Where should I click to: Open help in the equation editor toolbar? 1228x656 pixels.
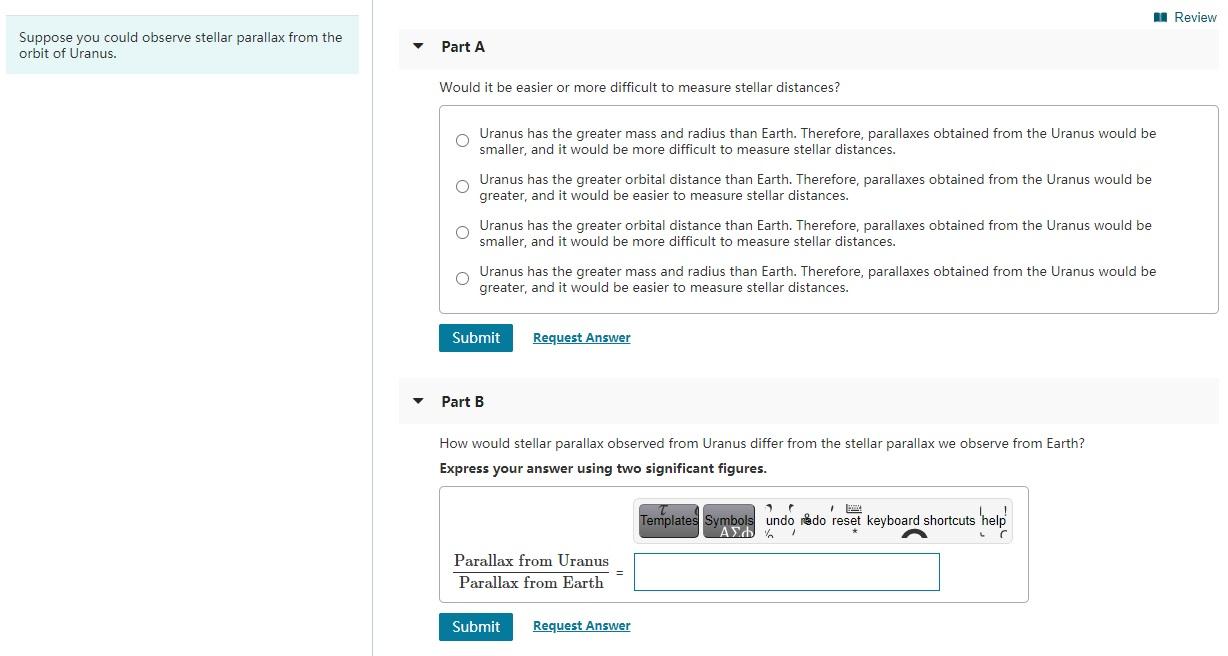pos(992,520)
